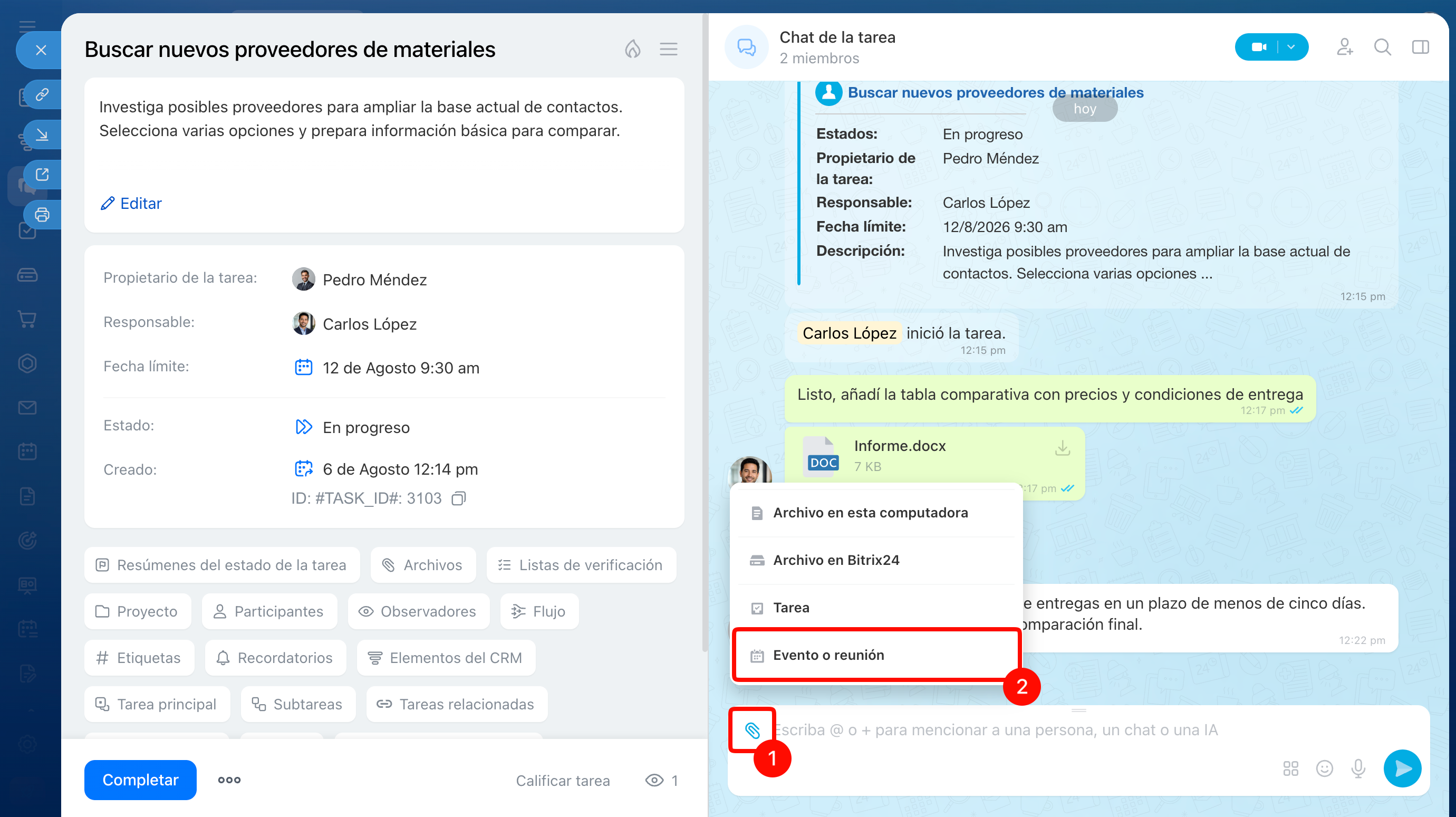
Task: Record a voice message with the microphone
Action: click(1358, 768)
